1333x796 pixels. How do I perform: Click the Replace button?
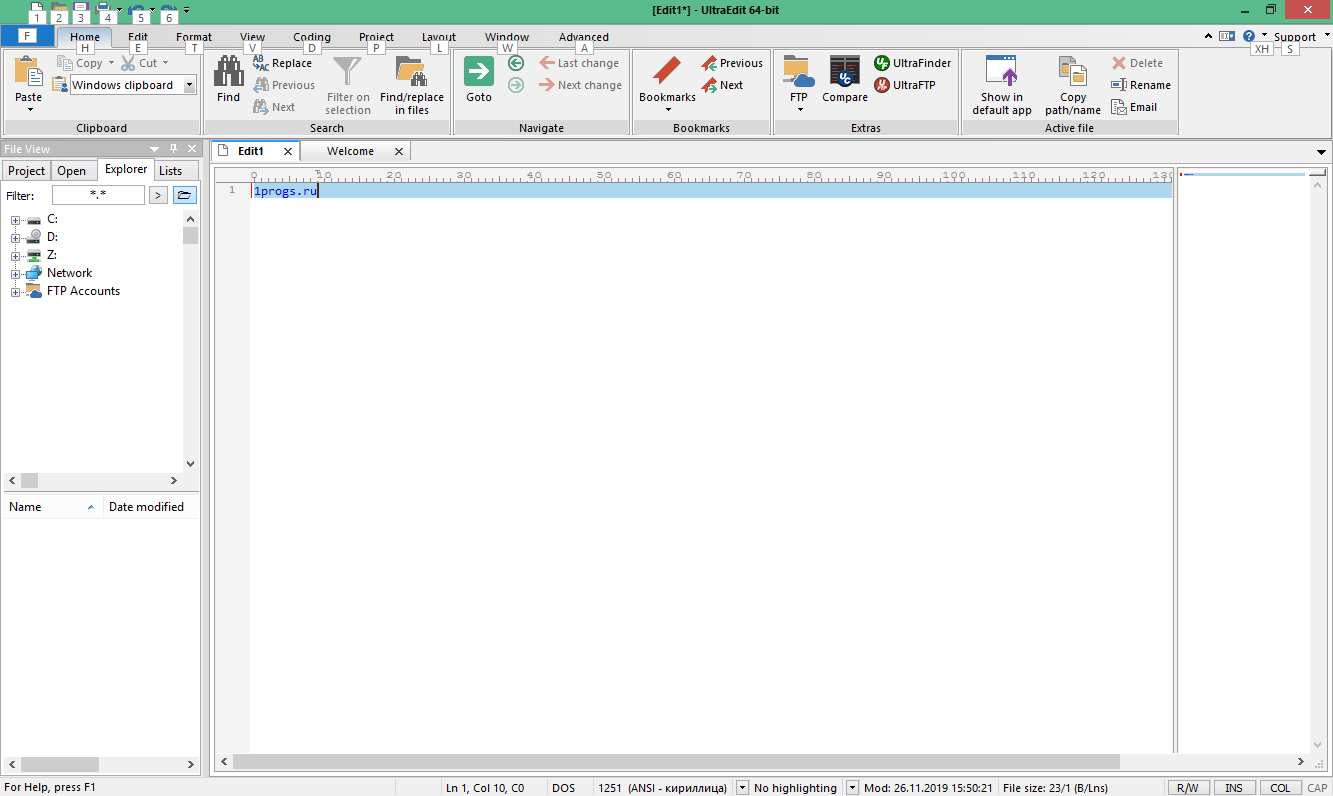[x=282, y=63]
